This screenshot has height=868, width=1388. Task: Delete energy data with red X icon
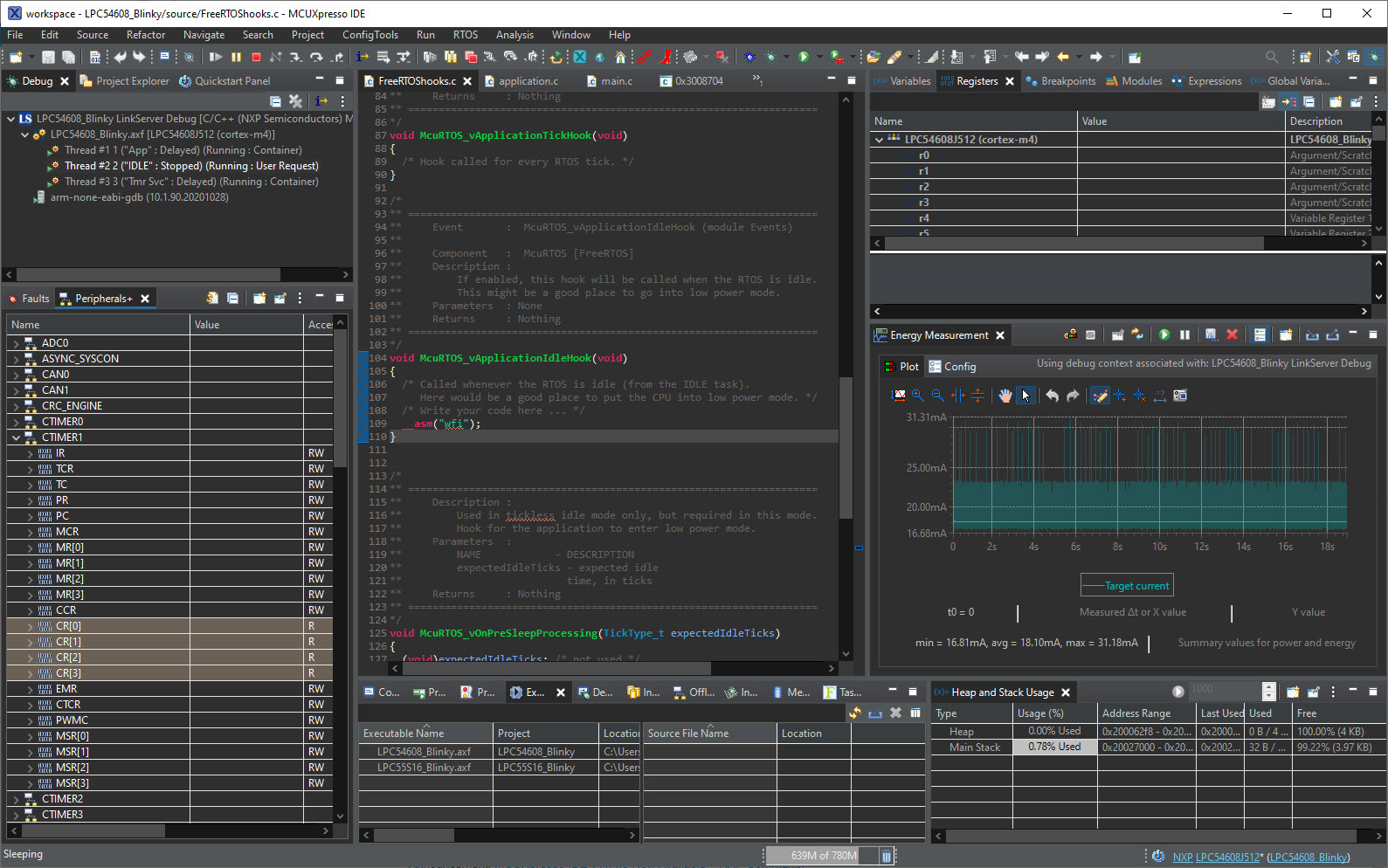click(x=1232, y=334)
